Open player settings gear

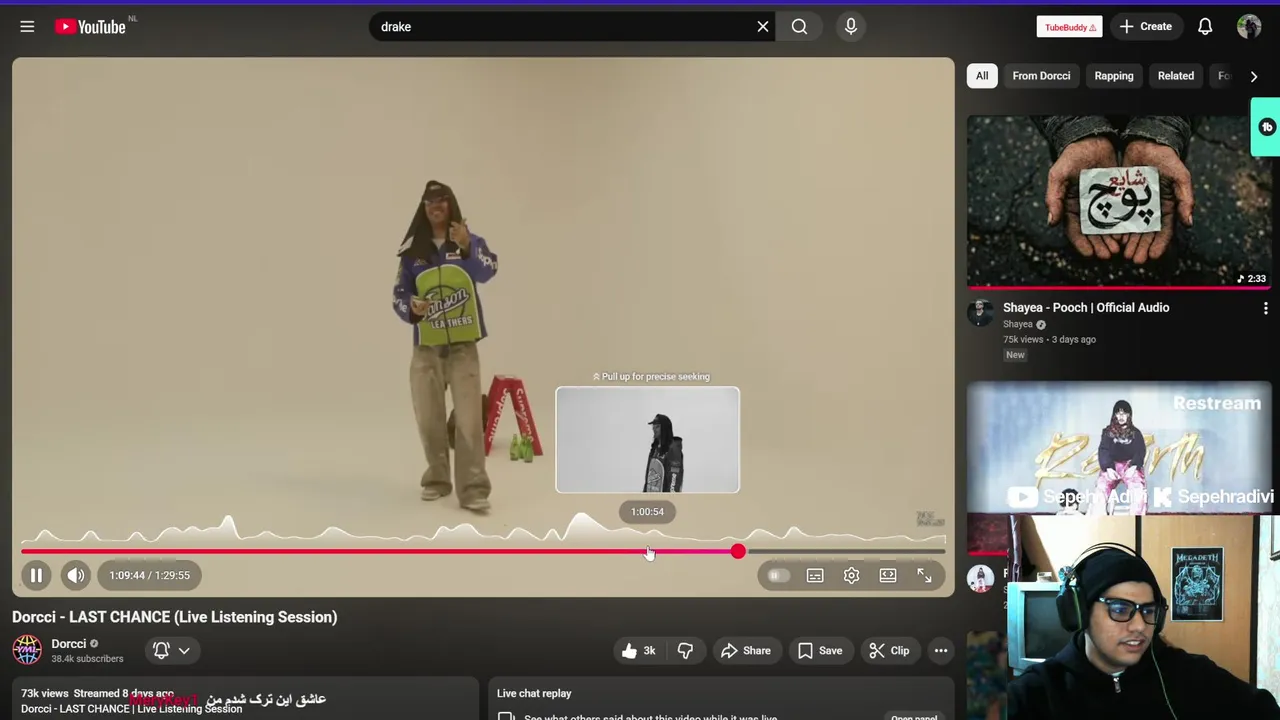851,575
